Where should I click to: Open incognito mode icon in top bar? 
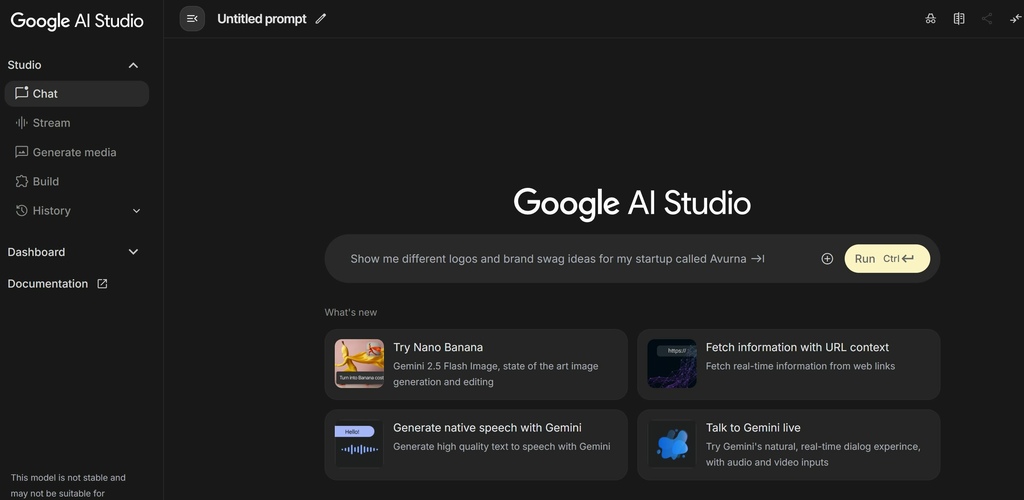(931, 19)
